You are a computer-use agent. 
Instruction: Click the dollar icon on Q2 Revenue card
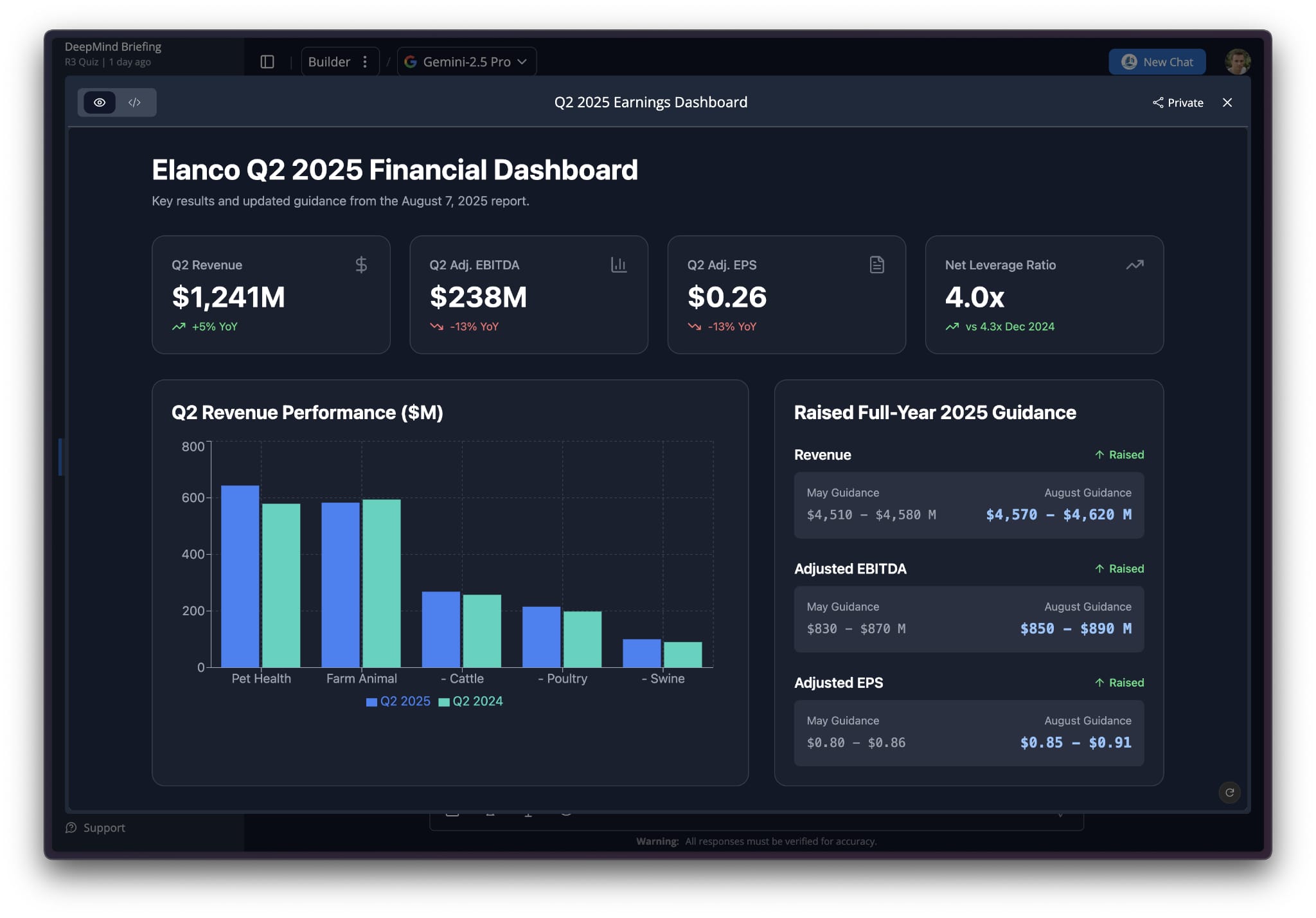click(x=361, y=265)
